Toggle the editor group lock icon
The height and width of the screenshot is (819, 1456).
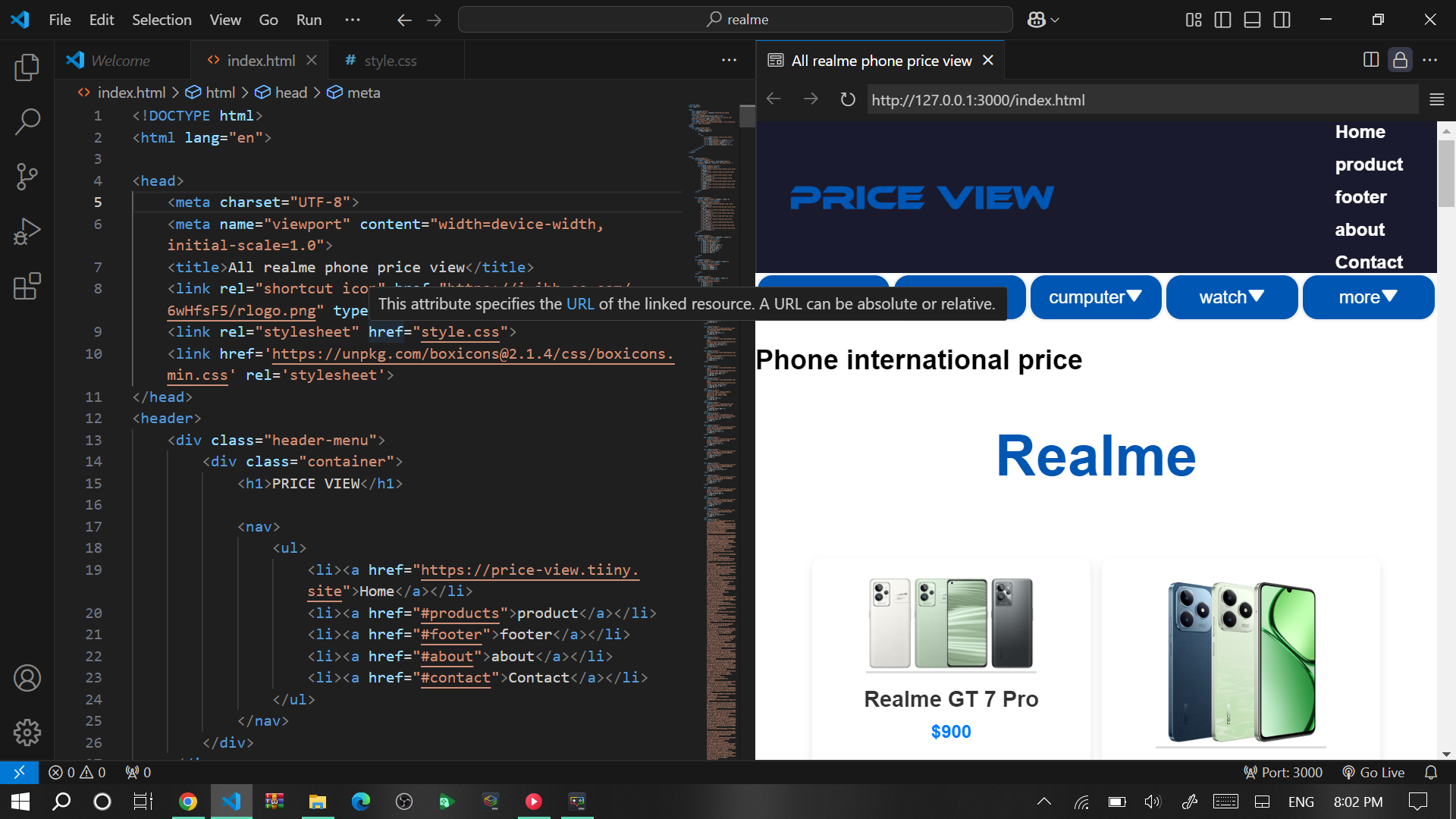(x=1400, y=60)
